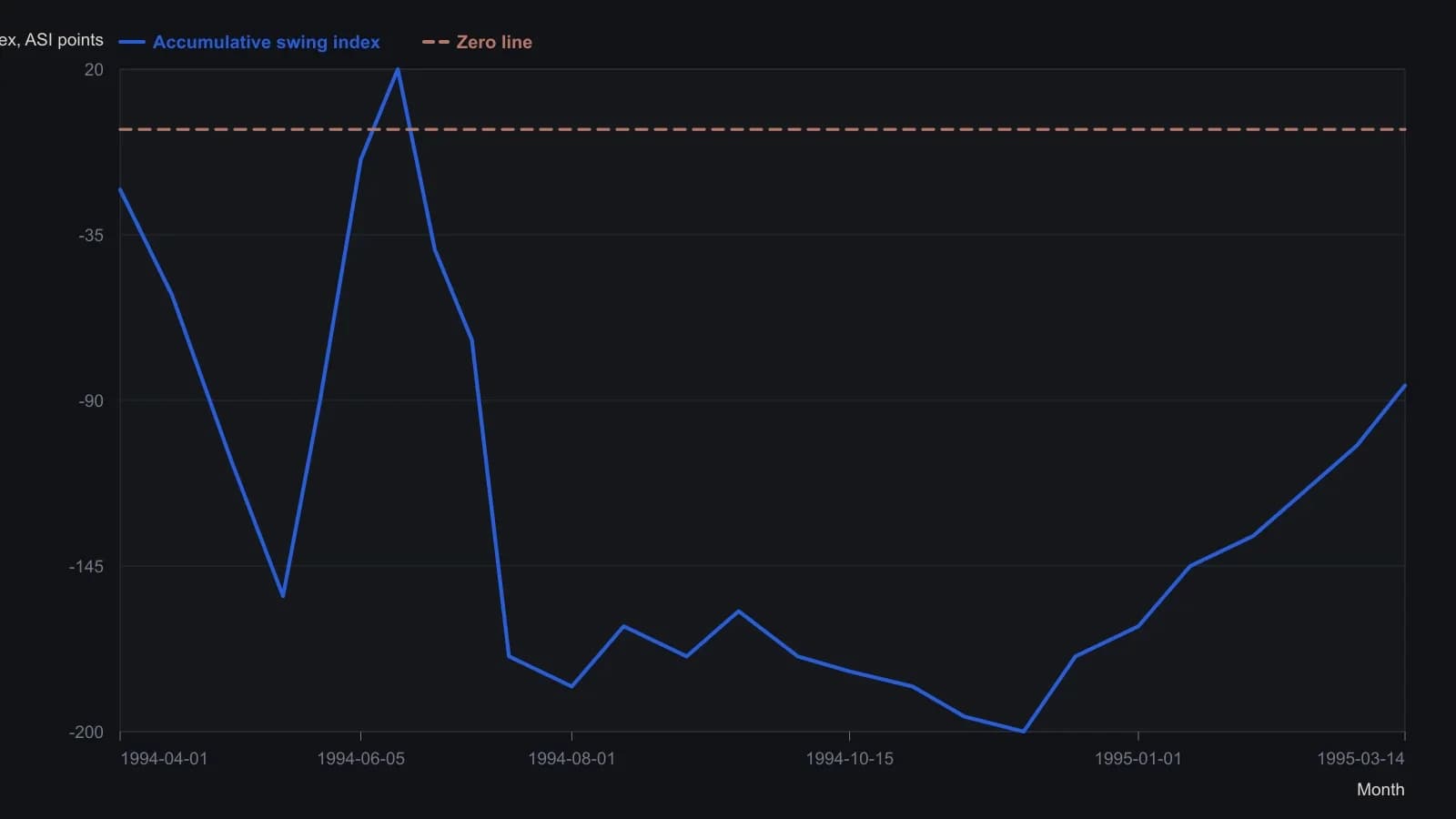The image size is (1456, 819).
Task: Click the 1994-04-01 date label
Action: tap(164, 759)
